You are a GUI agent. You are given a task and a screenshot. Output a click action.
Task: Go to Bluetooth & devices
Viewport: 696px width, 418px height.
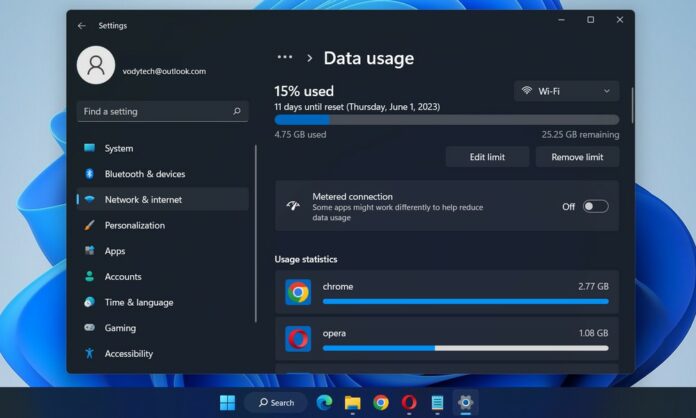point(162,174)
